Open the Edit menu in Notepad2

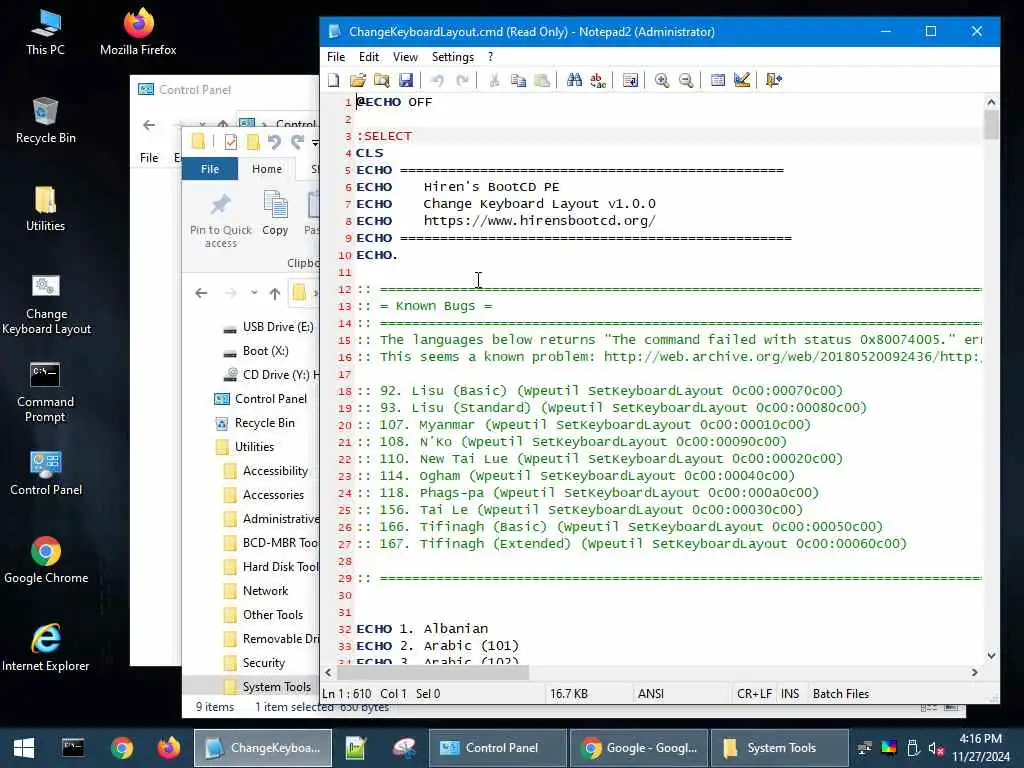(x=368, y=57)
